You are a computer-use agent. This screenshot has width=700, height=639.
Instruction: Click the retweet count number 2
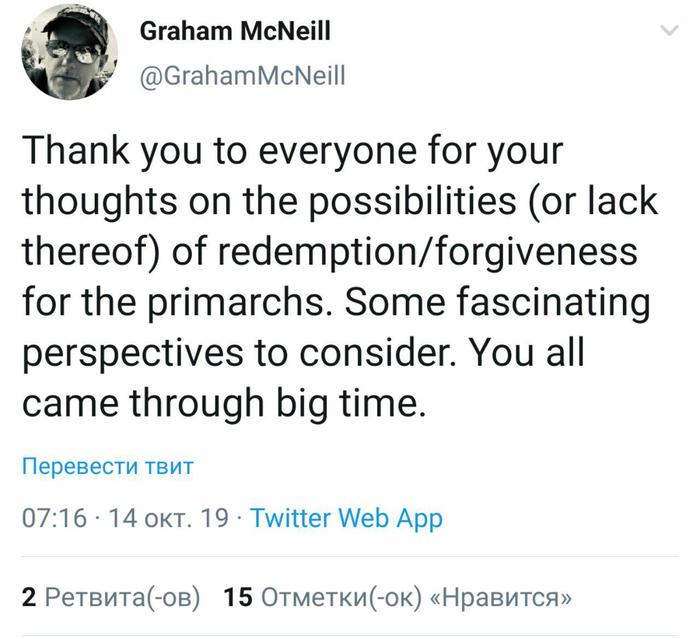tap(29, 597)
